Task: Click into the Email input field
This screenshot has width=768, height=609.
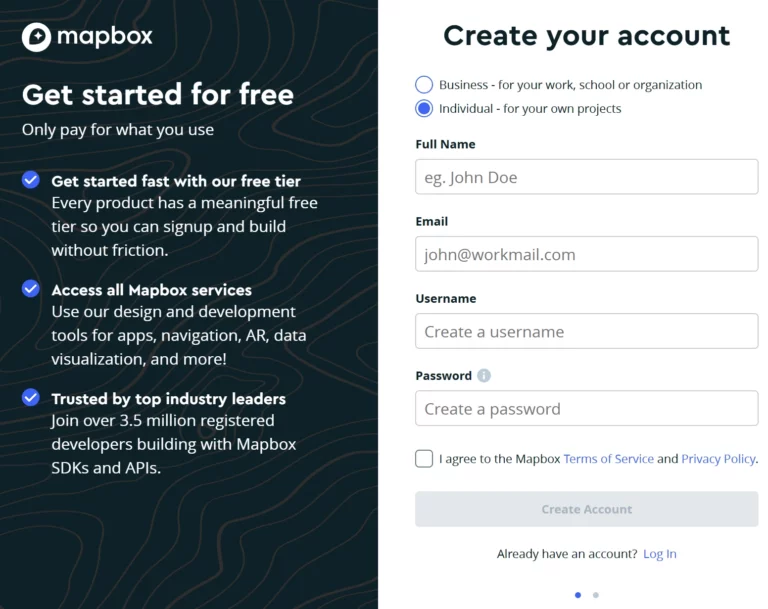Action: (587, 254)
